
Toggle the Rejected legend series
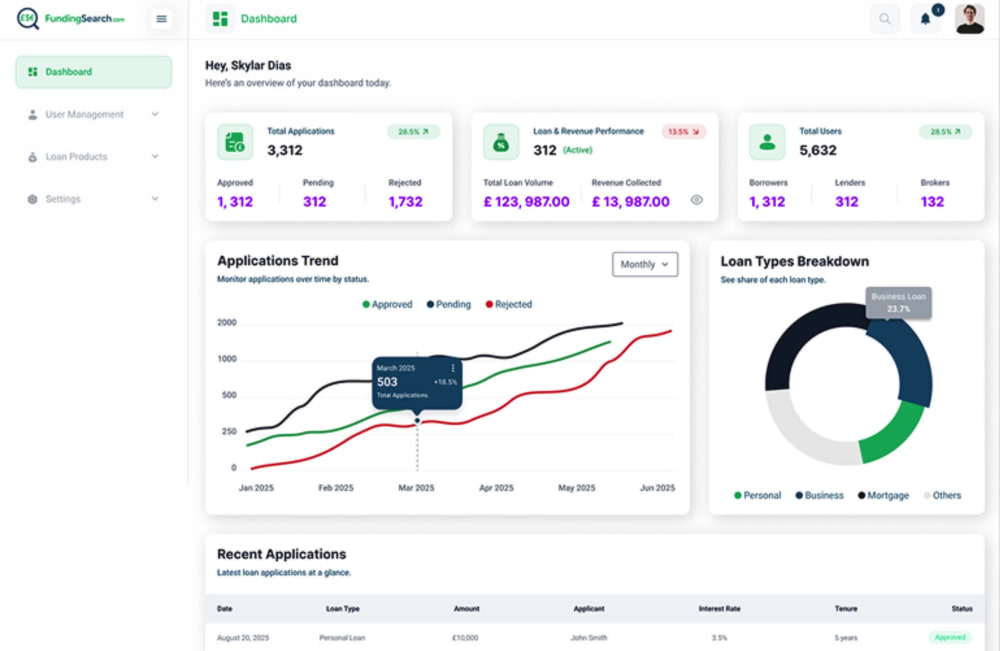tap(509, 304)
